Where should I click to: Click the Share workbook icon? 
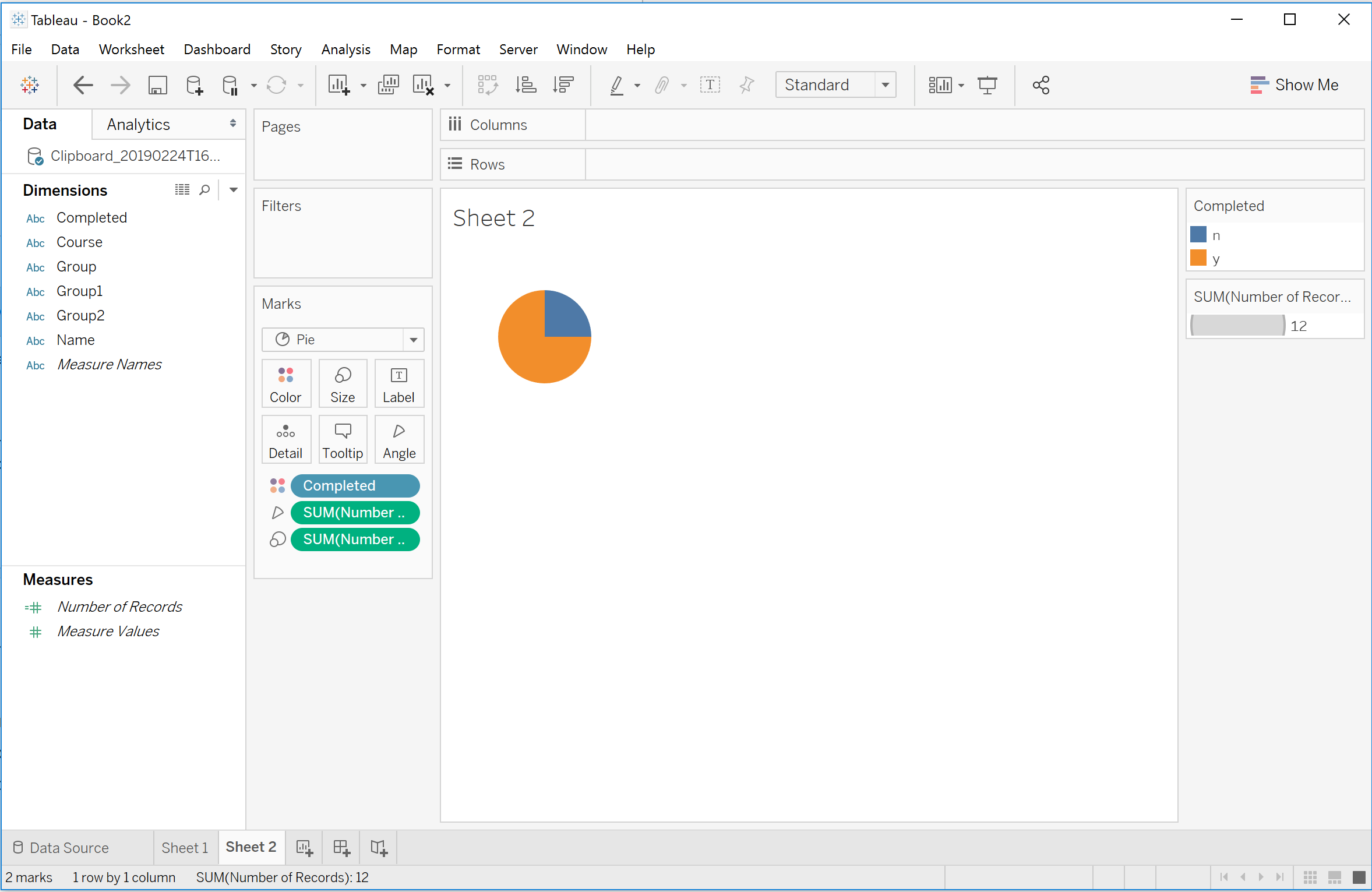tap(1041, 86)
